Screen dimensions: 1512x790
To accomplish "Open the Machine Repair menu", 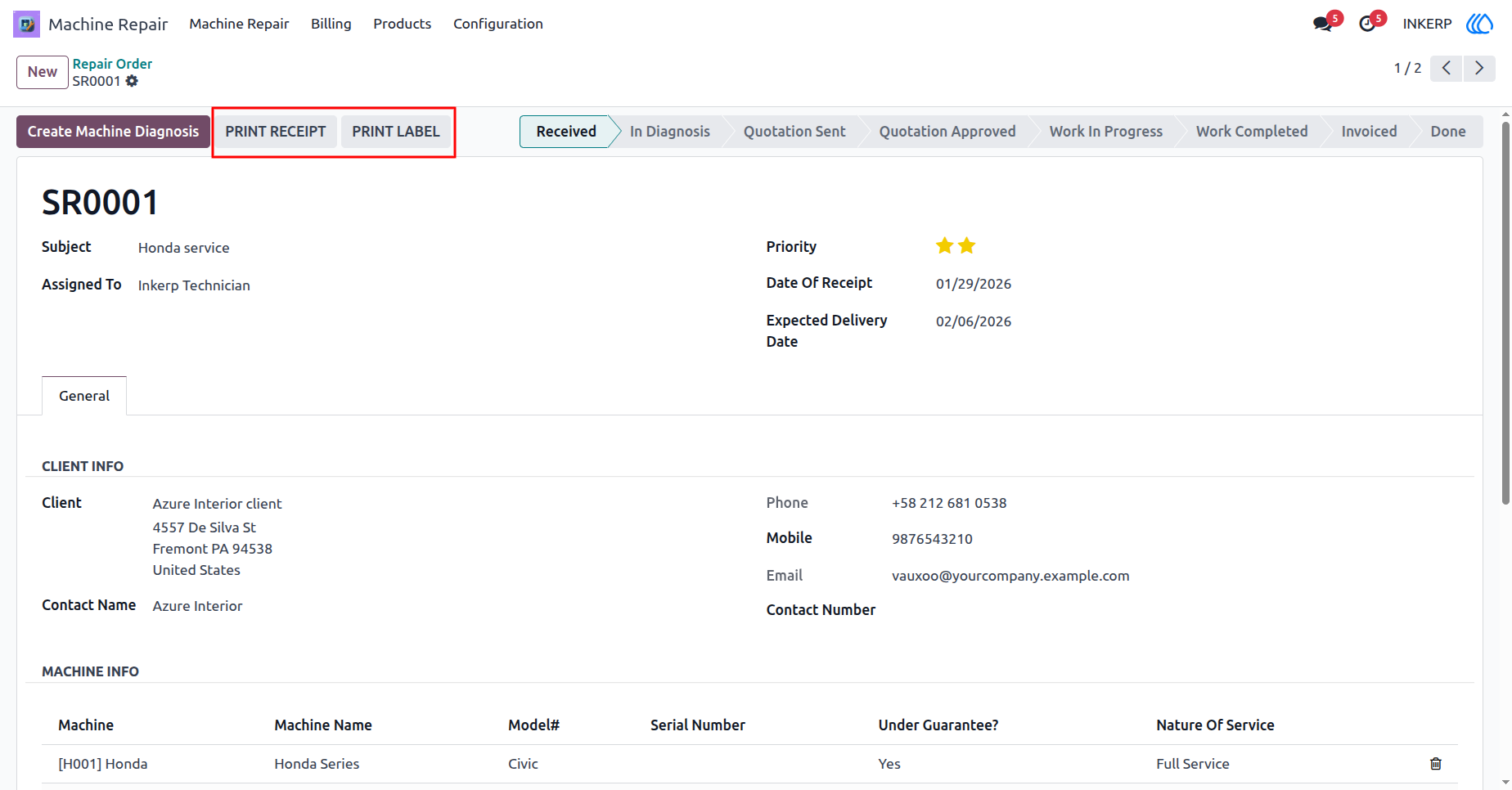I will 239,24.
